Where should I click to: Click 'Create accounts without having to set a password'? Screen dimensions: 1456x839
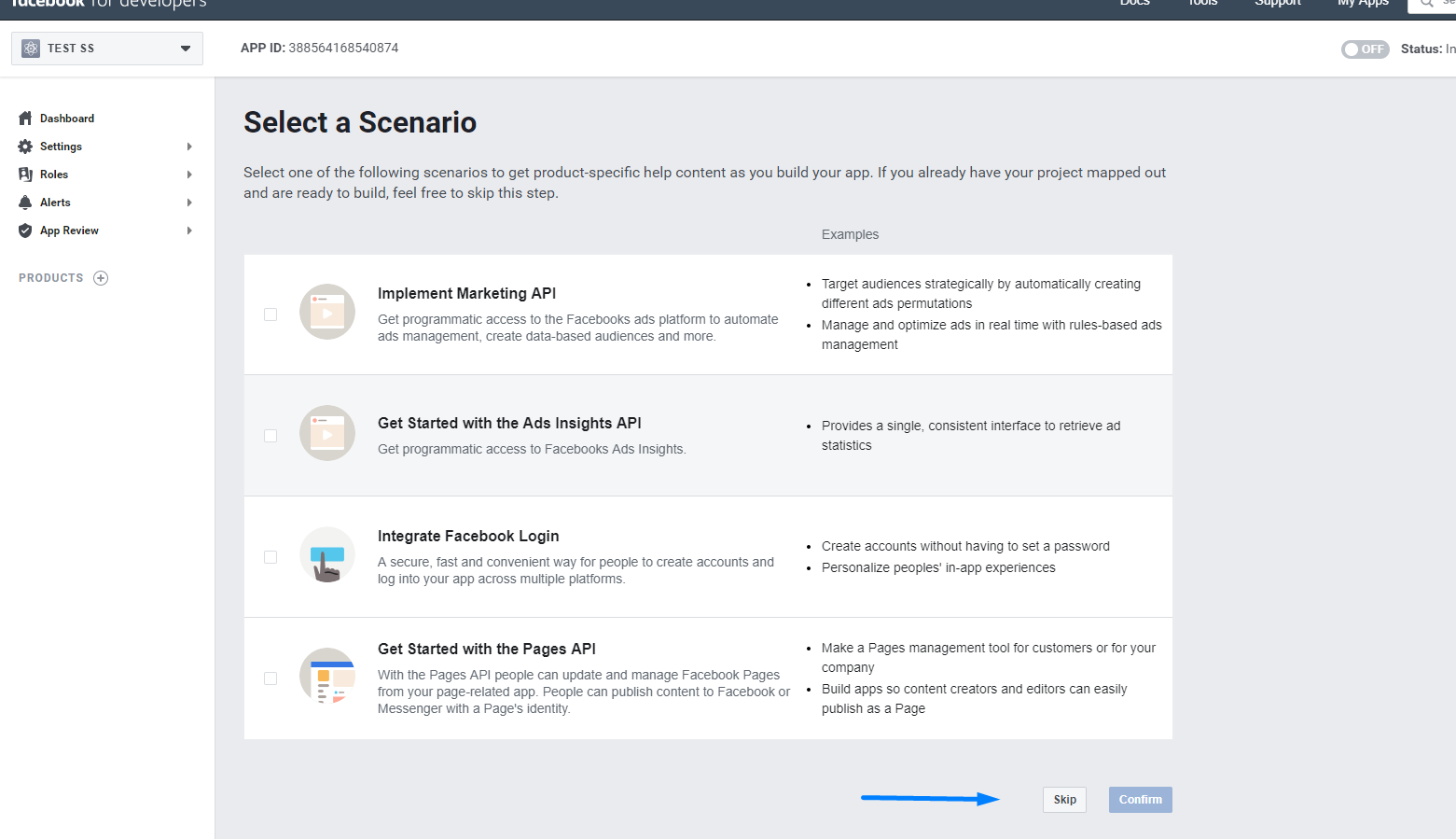(965, 546)
